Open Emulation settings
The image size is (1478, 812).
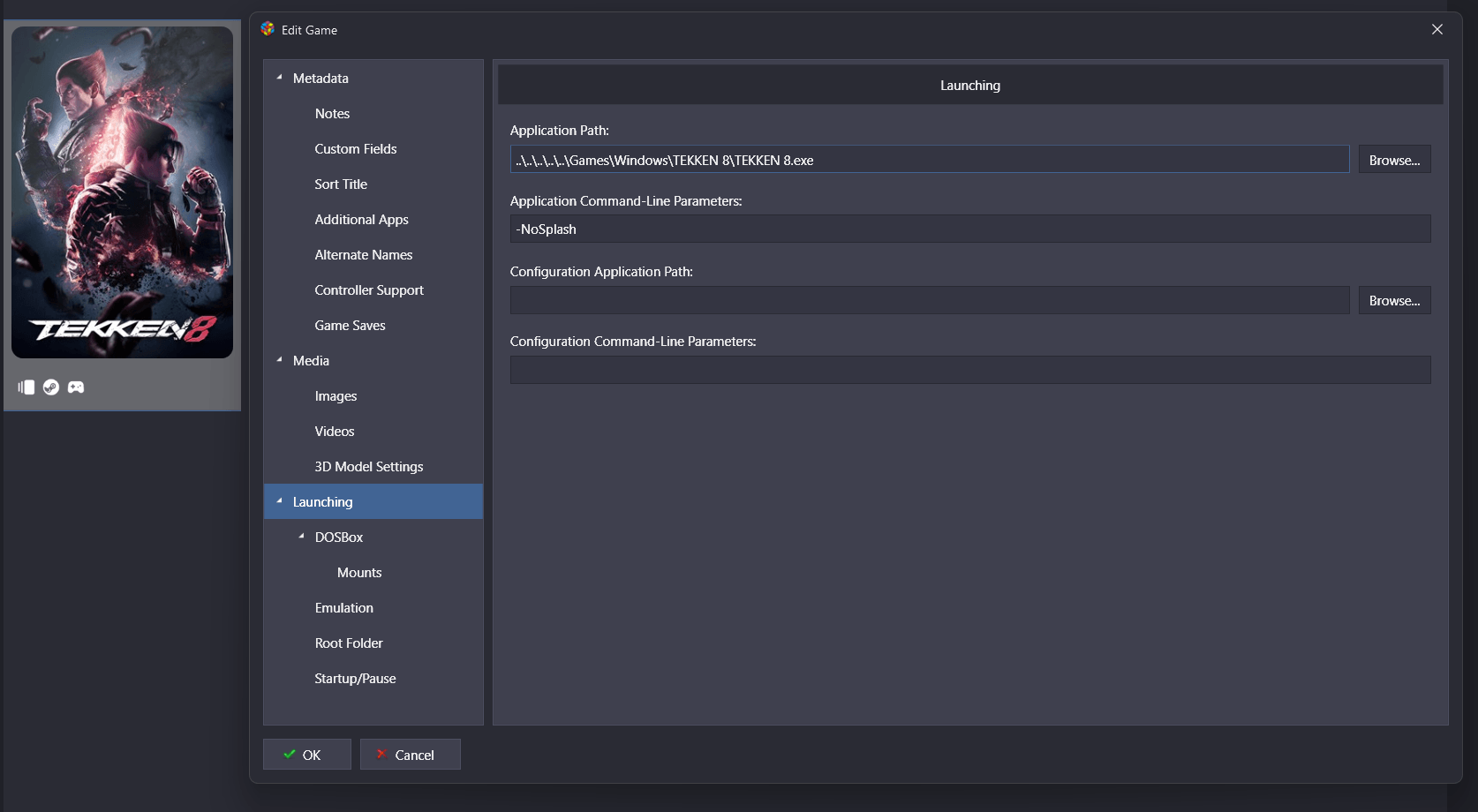(x=344, y=608)
